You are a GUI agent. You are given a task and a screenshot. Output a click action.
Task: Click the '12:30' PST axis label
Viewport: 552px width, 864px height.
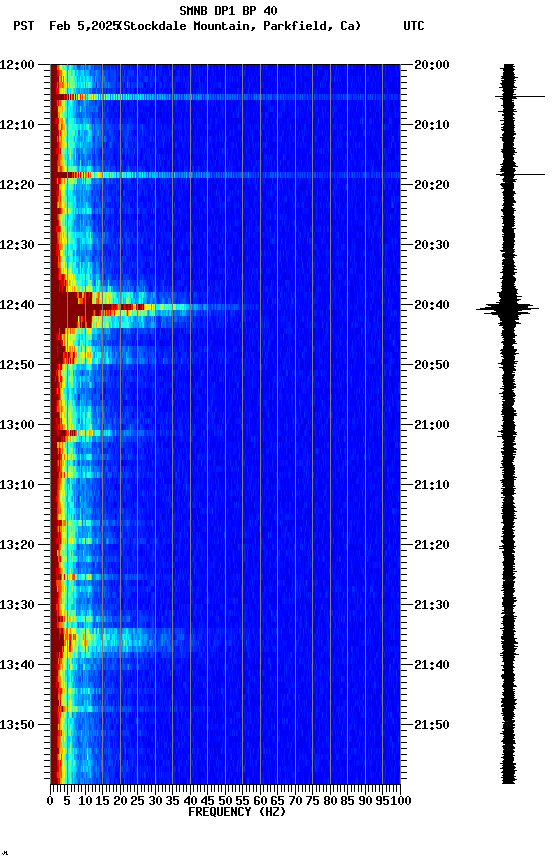[17, 245]
